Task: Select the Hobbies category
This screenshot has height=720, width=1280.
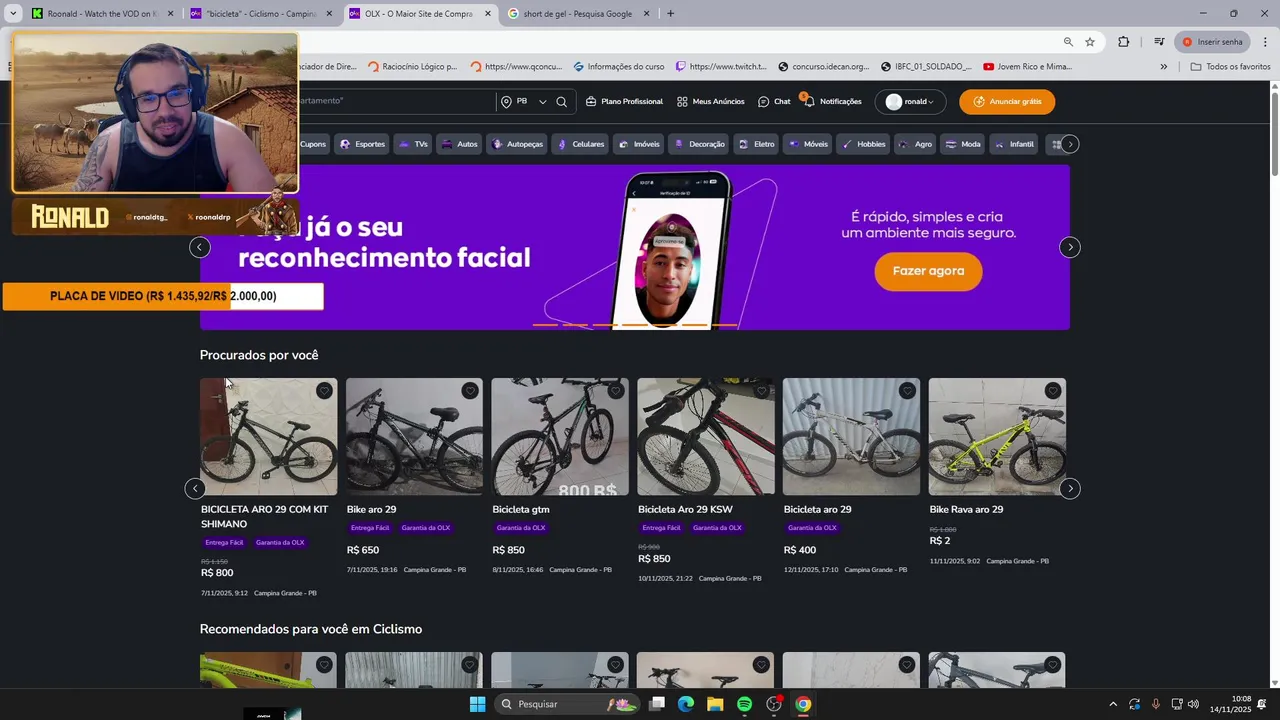Action: coord(863,144)
